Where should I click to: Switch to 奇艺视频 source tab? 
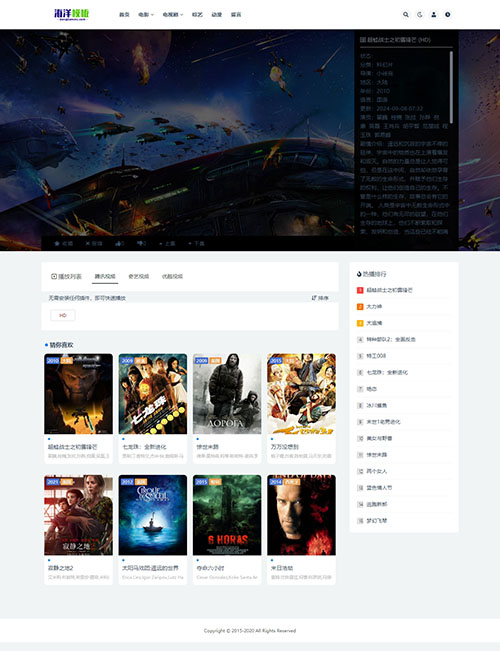139,277
